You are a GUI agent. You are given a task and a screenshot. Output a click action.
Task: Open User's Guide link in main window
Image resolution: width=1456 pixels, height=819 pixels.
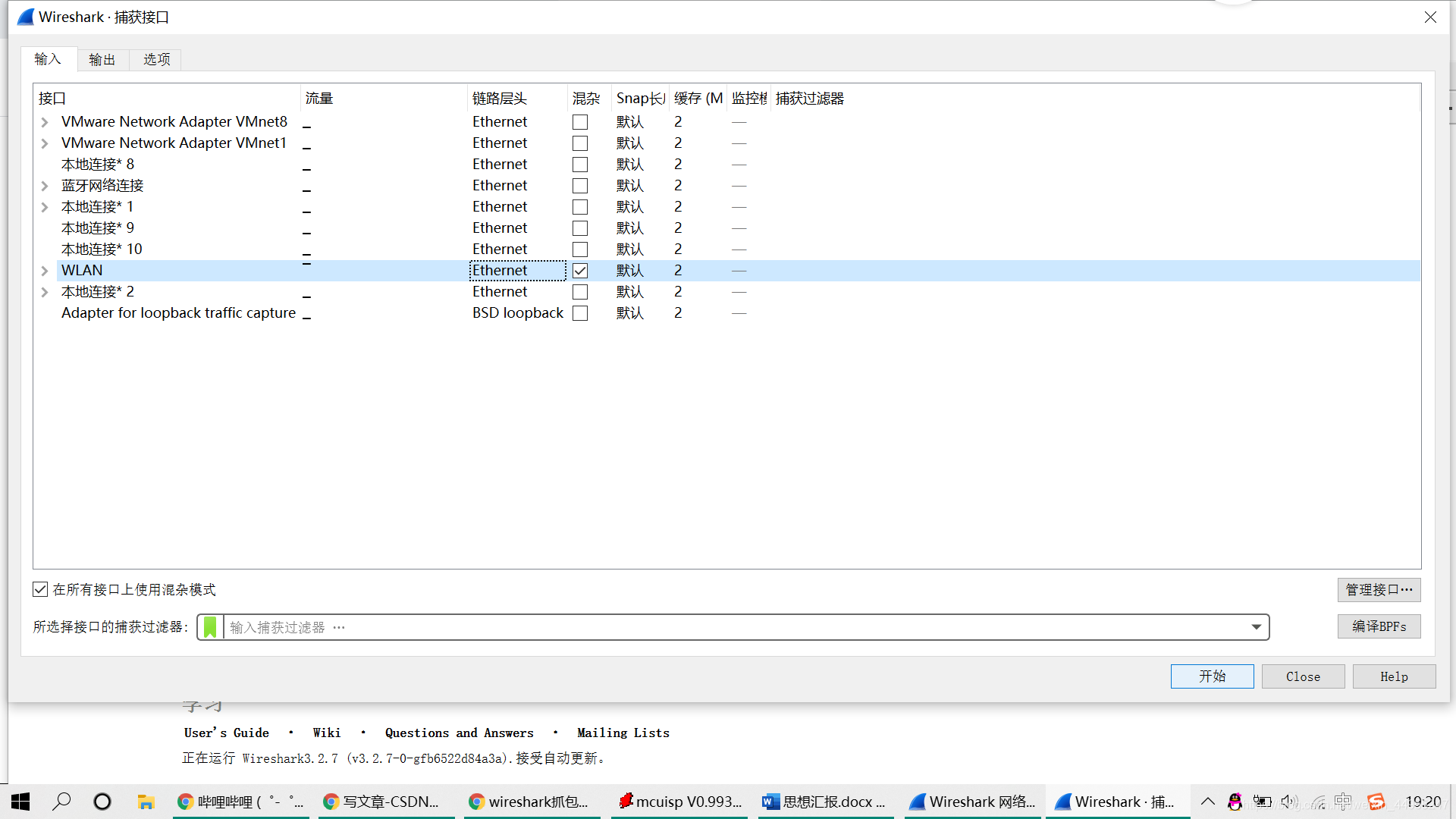click(x=226, y=733)
